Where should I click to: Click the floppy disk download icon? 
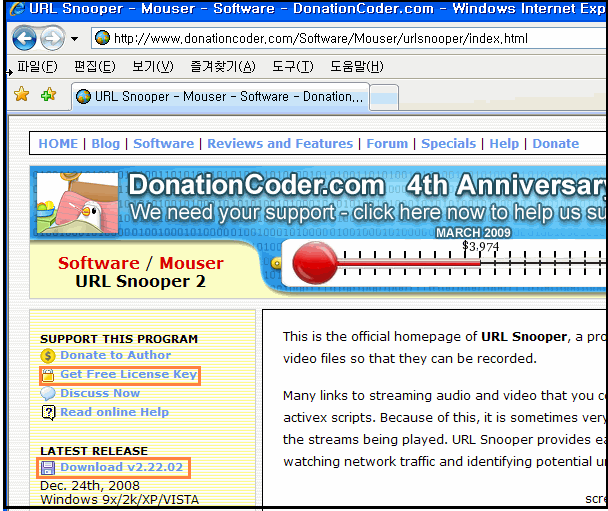(48, 468)
